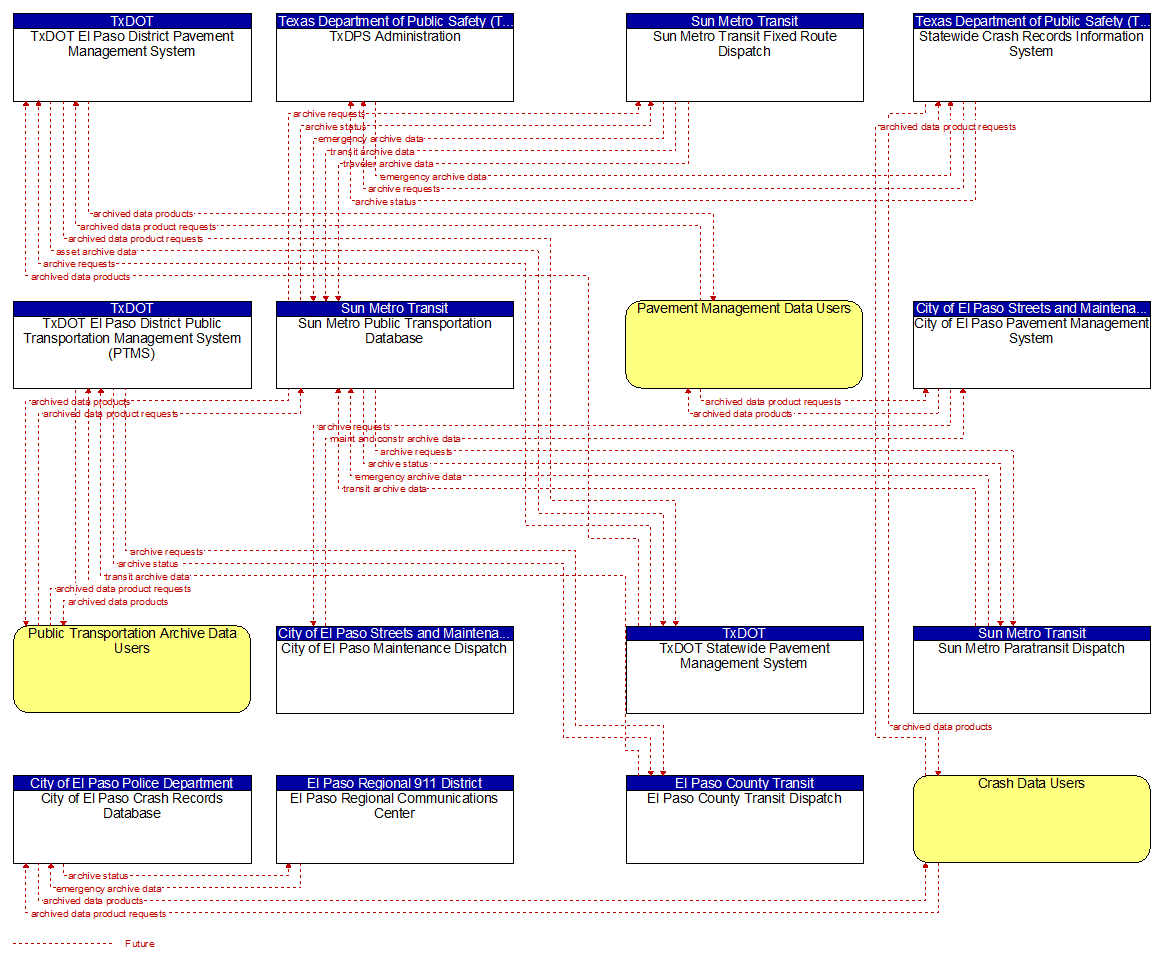
Task: Select the Public Transportation Archive Data Users box
Action: pyautogui.click(x=132, y=669)
